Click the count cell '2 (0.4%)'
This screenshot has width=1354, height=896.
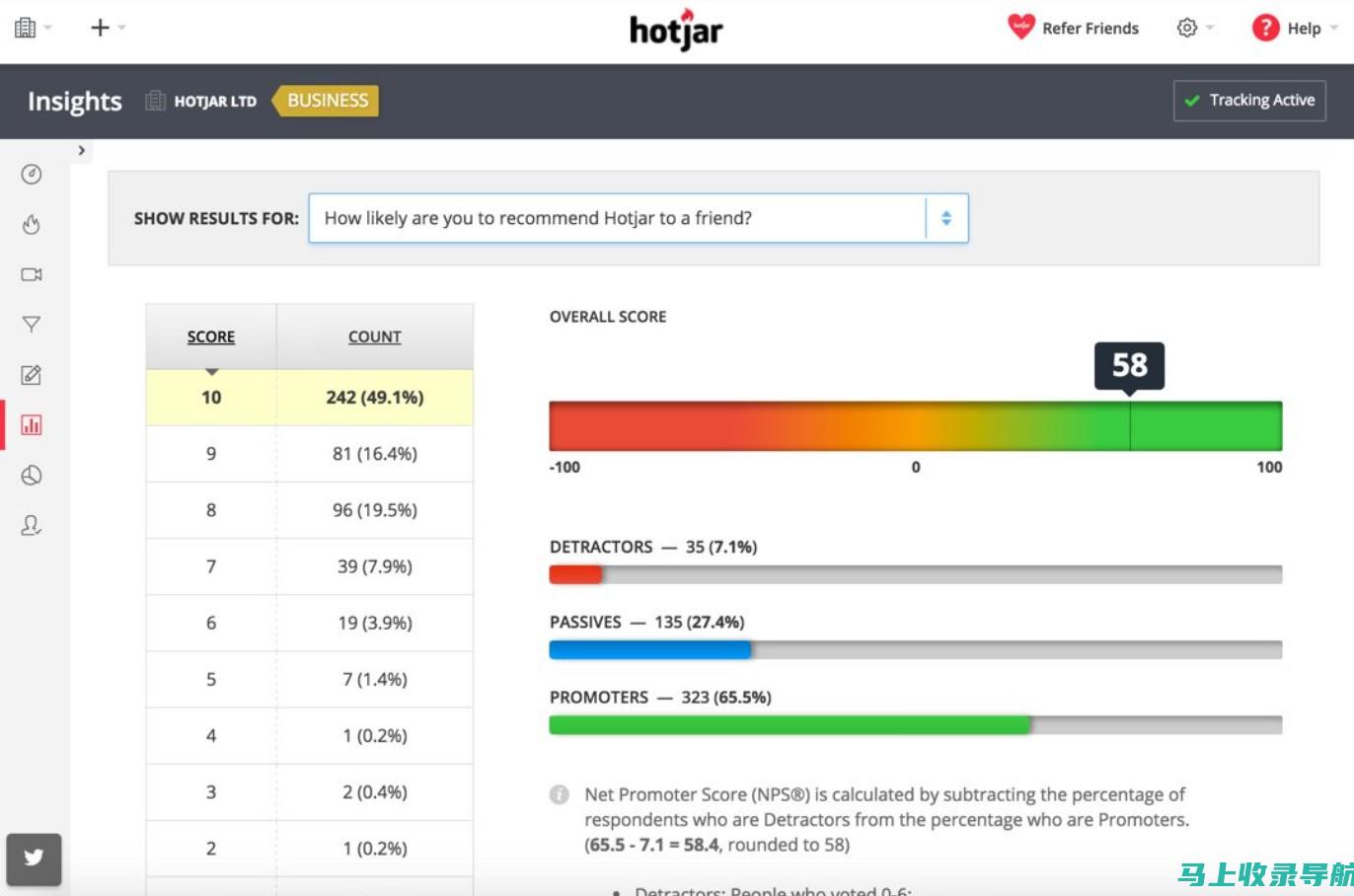[375, 791]
